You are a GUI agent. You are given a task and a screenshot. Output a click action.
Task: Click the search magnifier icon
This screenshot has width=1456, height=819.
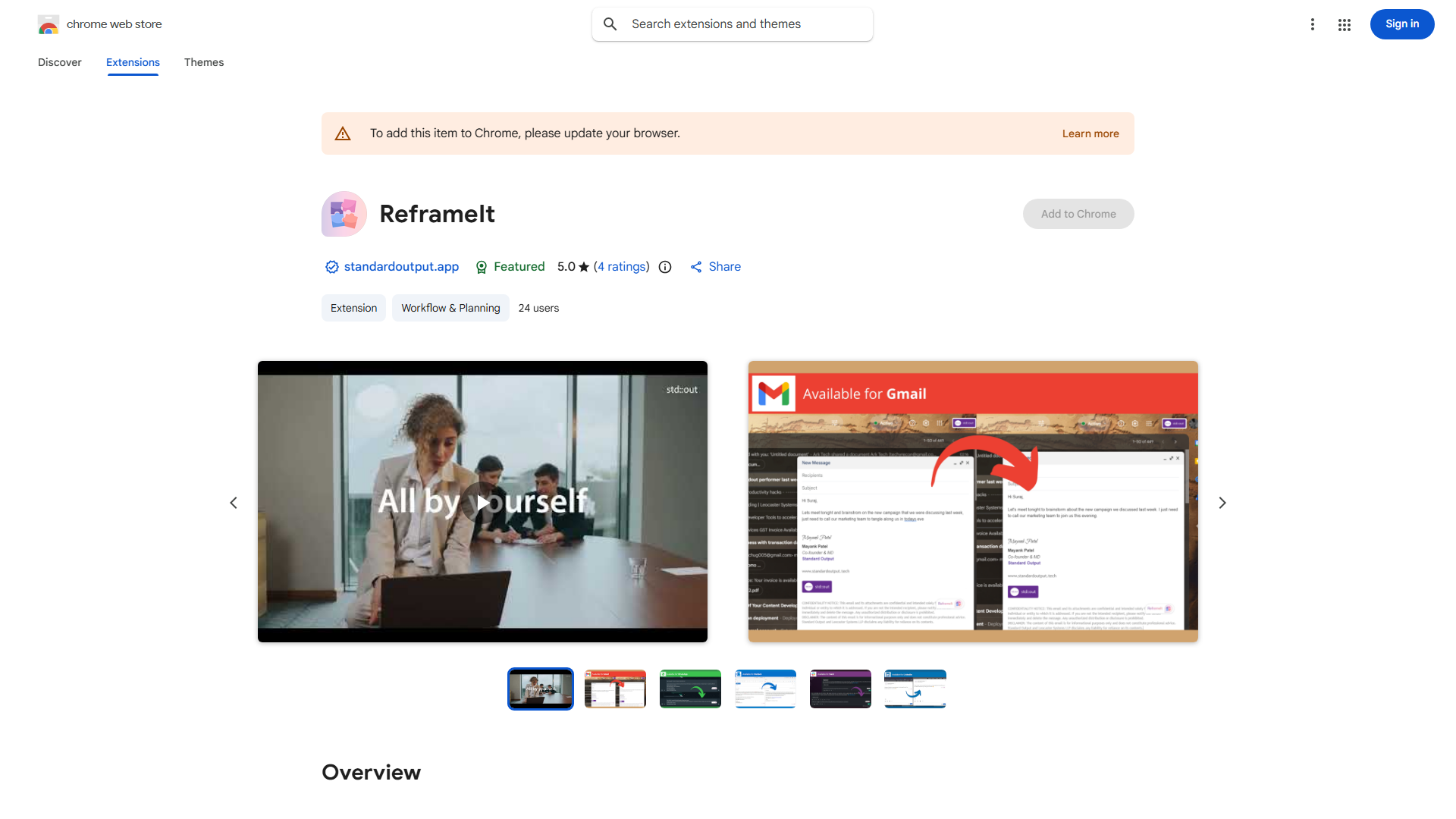point(610,24)
